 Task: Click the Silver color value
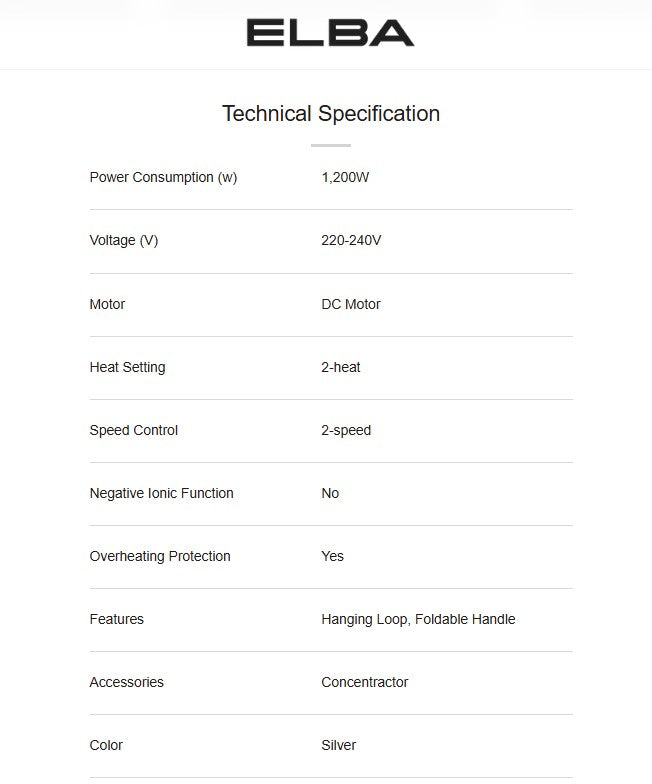[x=338, y=745]
